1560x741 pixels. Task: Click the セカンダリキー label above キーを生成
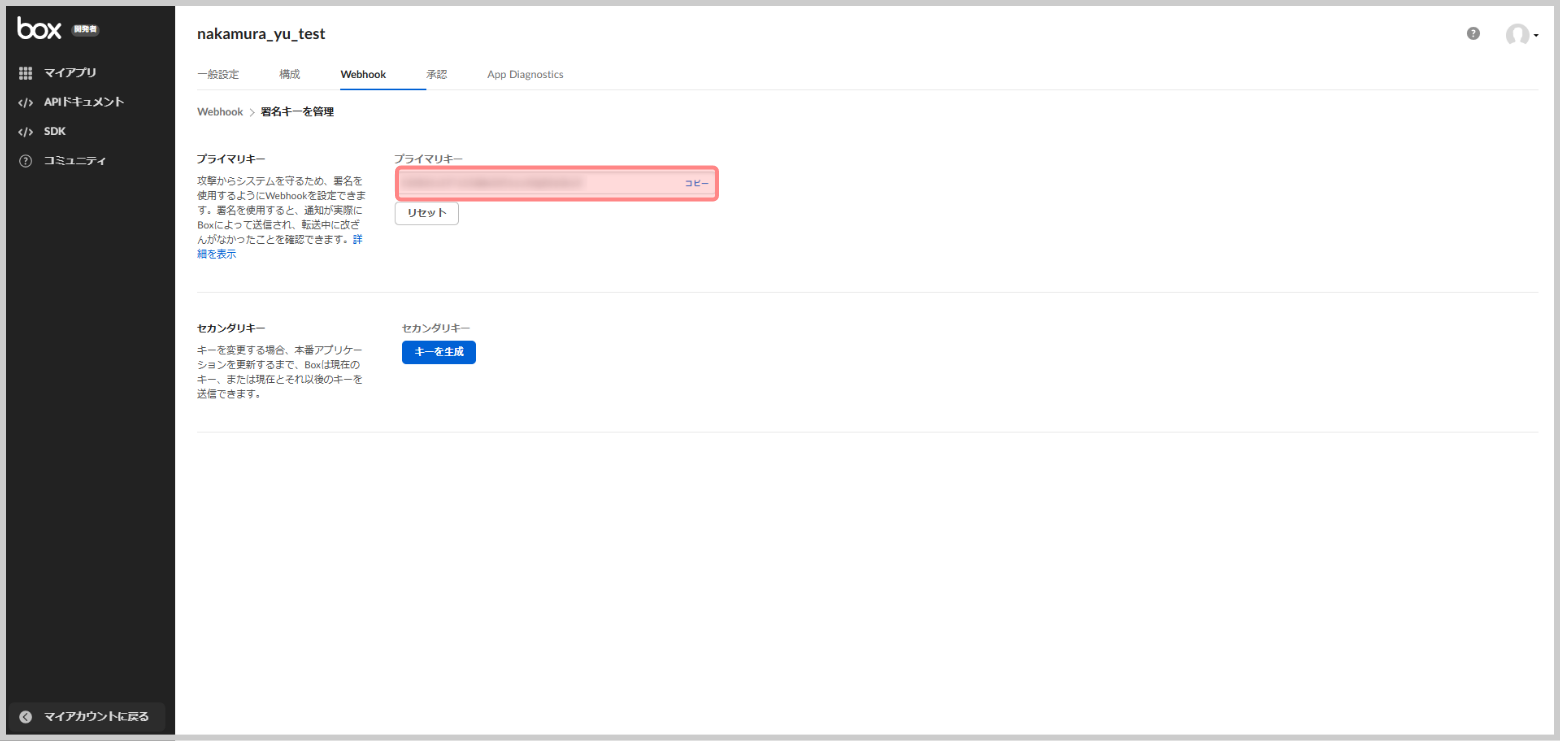click(x=436, y=328)
